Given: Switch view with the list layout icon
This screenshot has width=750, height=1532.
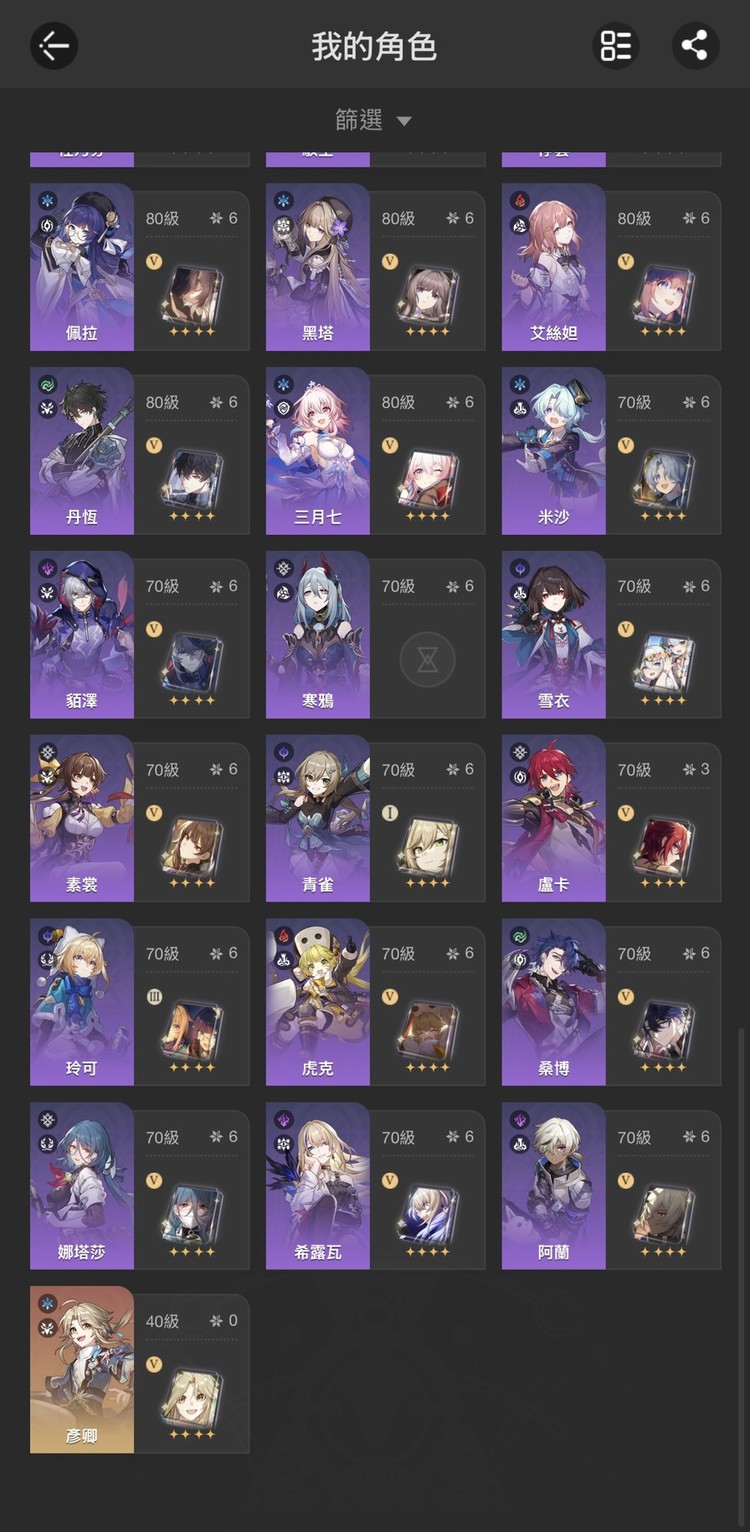Looking at the screenshot, I should pyautogui.click(x=616, y=45).
